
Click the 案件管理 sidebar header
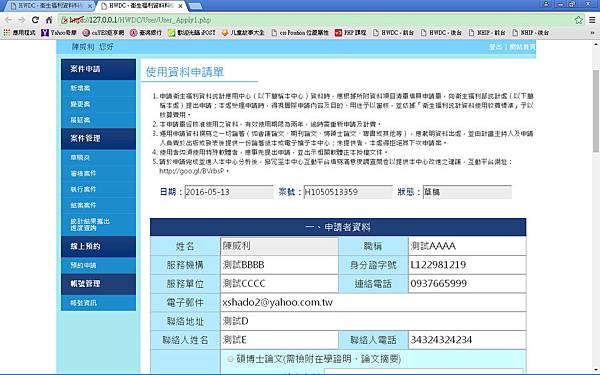pyautogui.click(x=98, y=139)
